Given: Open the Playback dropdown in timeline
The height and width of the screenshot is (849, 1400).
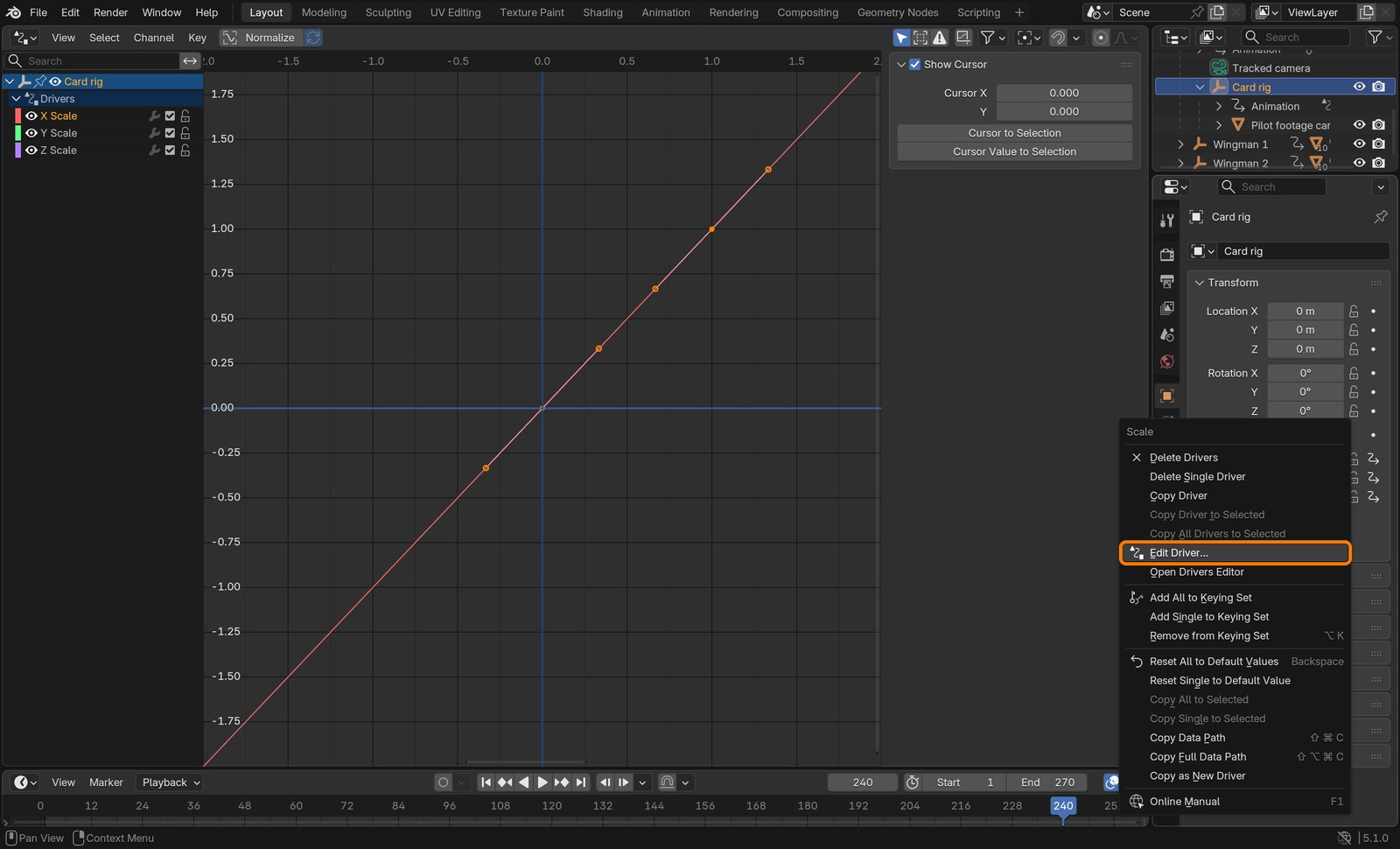Looking at the screenshot, I should 171,782.
